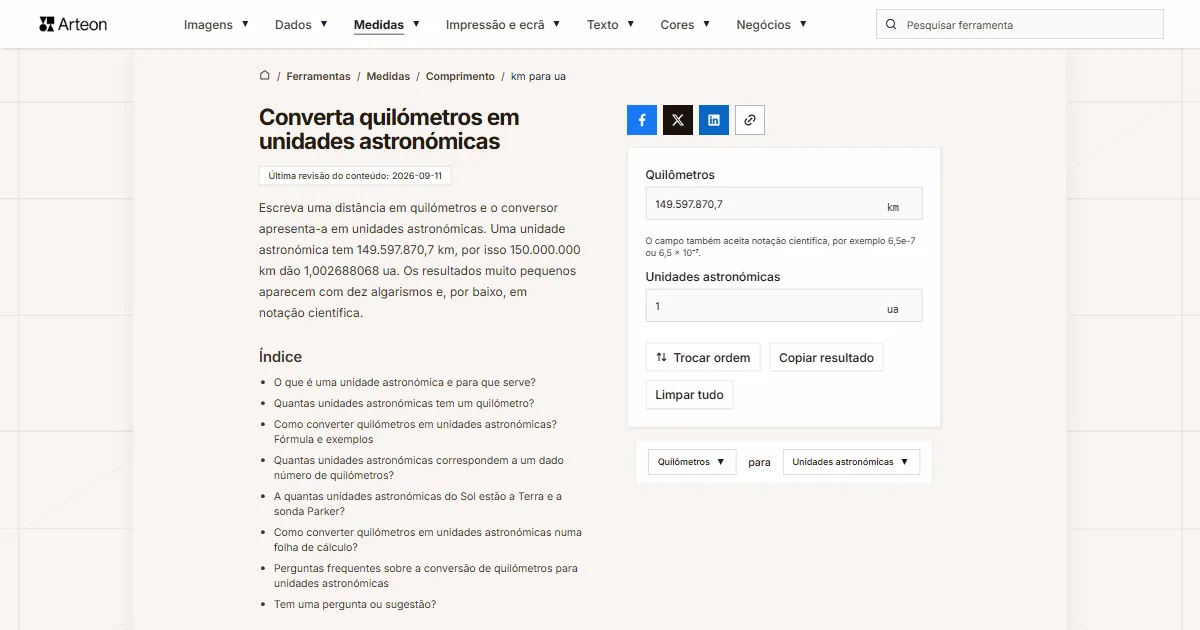Open the Medidas menu

point(387,25)
